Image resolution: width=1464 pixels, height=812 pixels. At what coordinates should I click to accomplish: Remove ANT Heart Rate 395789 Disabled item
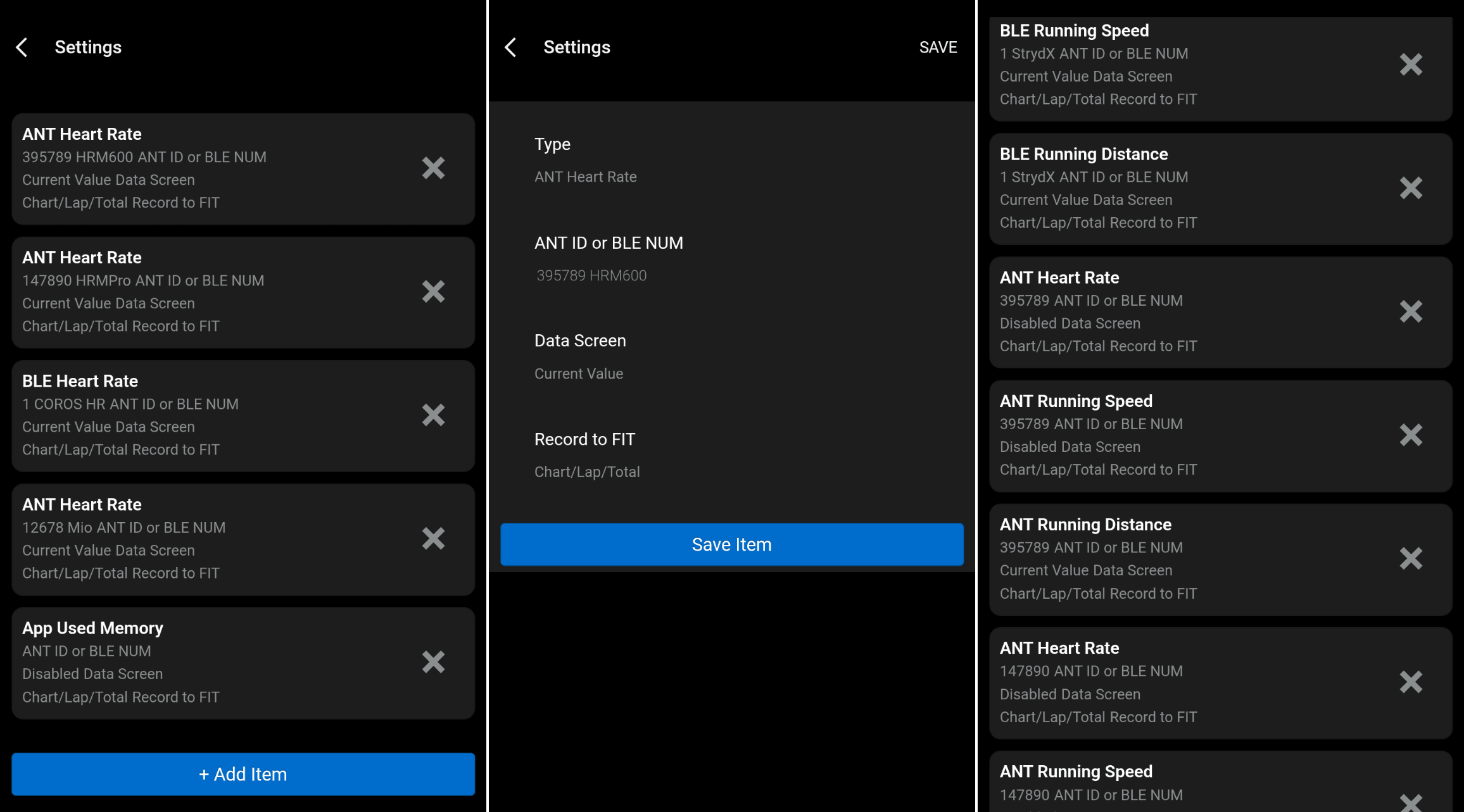point(1411,311)
